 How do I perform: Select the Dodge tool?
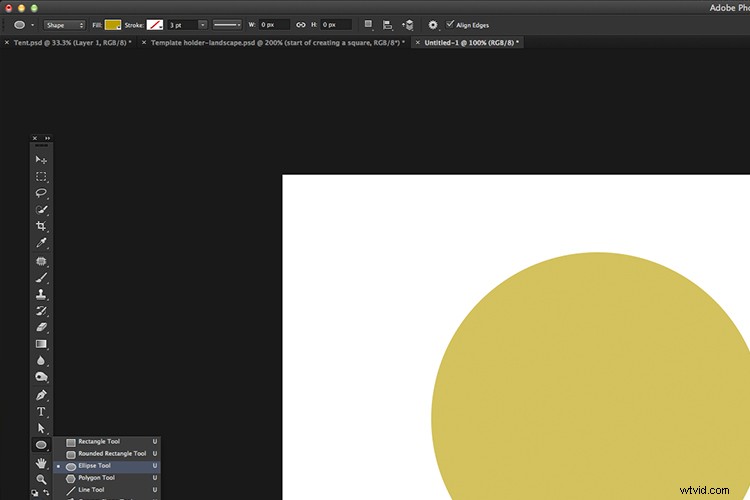pos(41,377)
